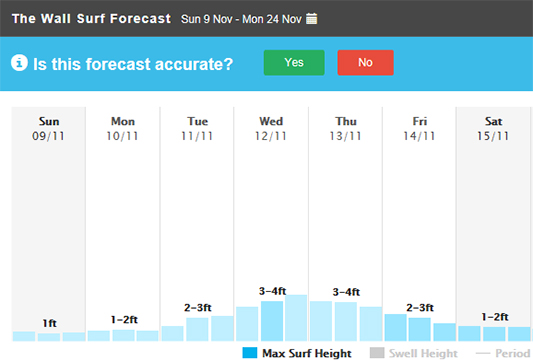Viewport: 533px width, 361px height.
Task: Toggle the Period legend line
Action: click(x=483, y=354)
